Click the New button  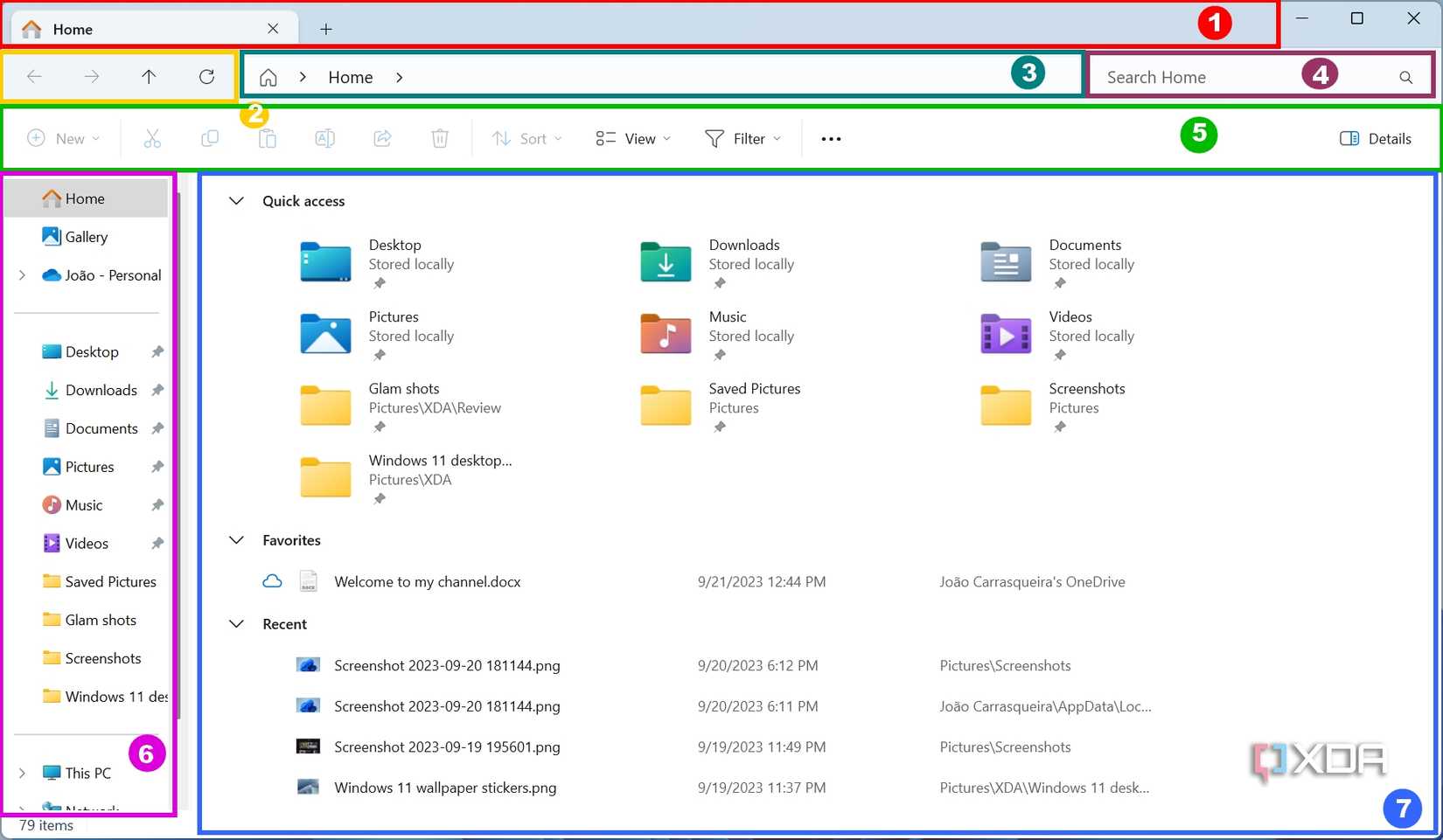[62, 138]
